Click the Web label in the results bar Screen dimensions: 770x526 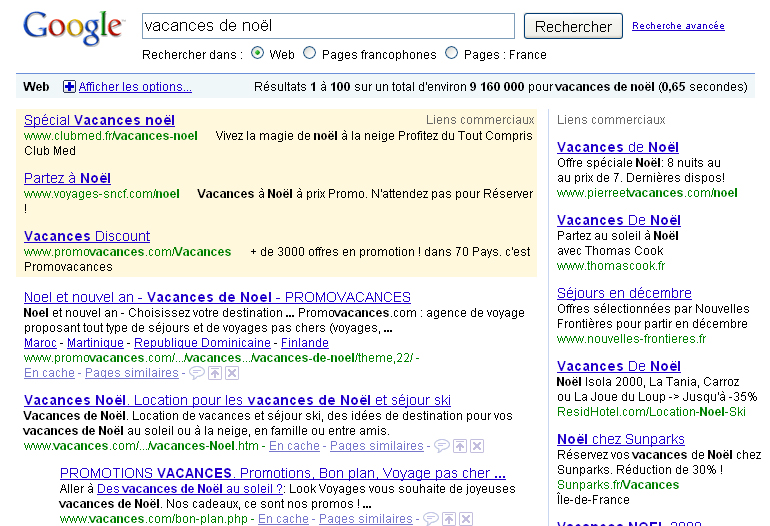point(36,87)
